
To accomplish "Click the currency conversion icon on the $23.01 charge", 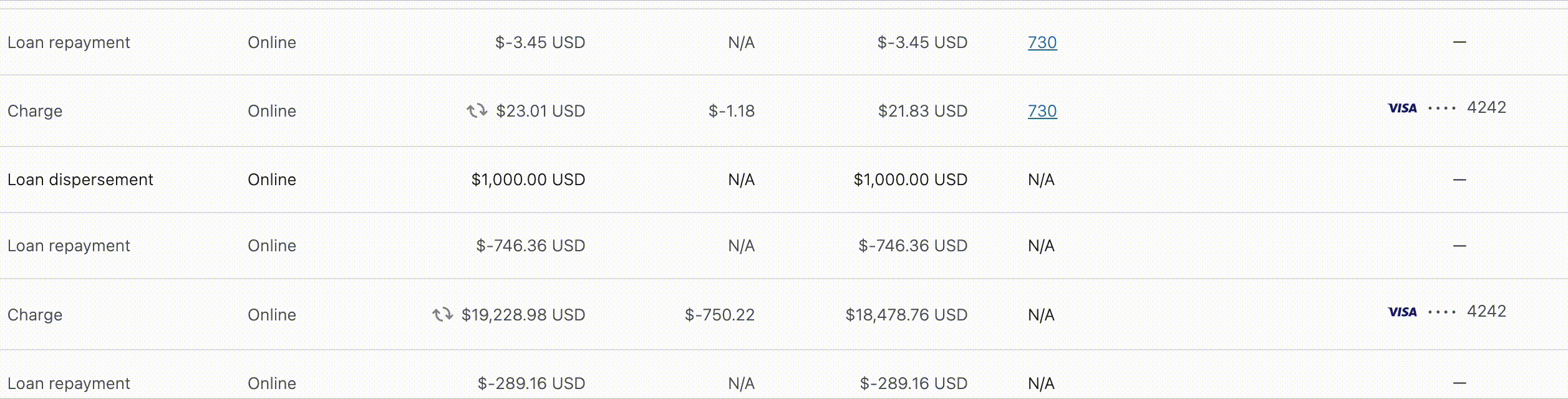I will tap(478, 110).
